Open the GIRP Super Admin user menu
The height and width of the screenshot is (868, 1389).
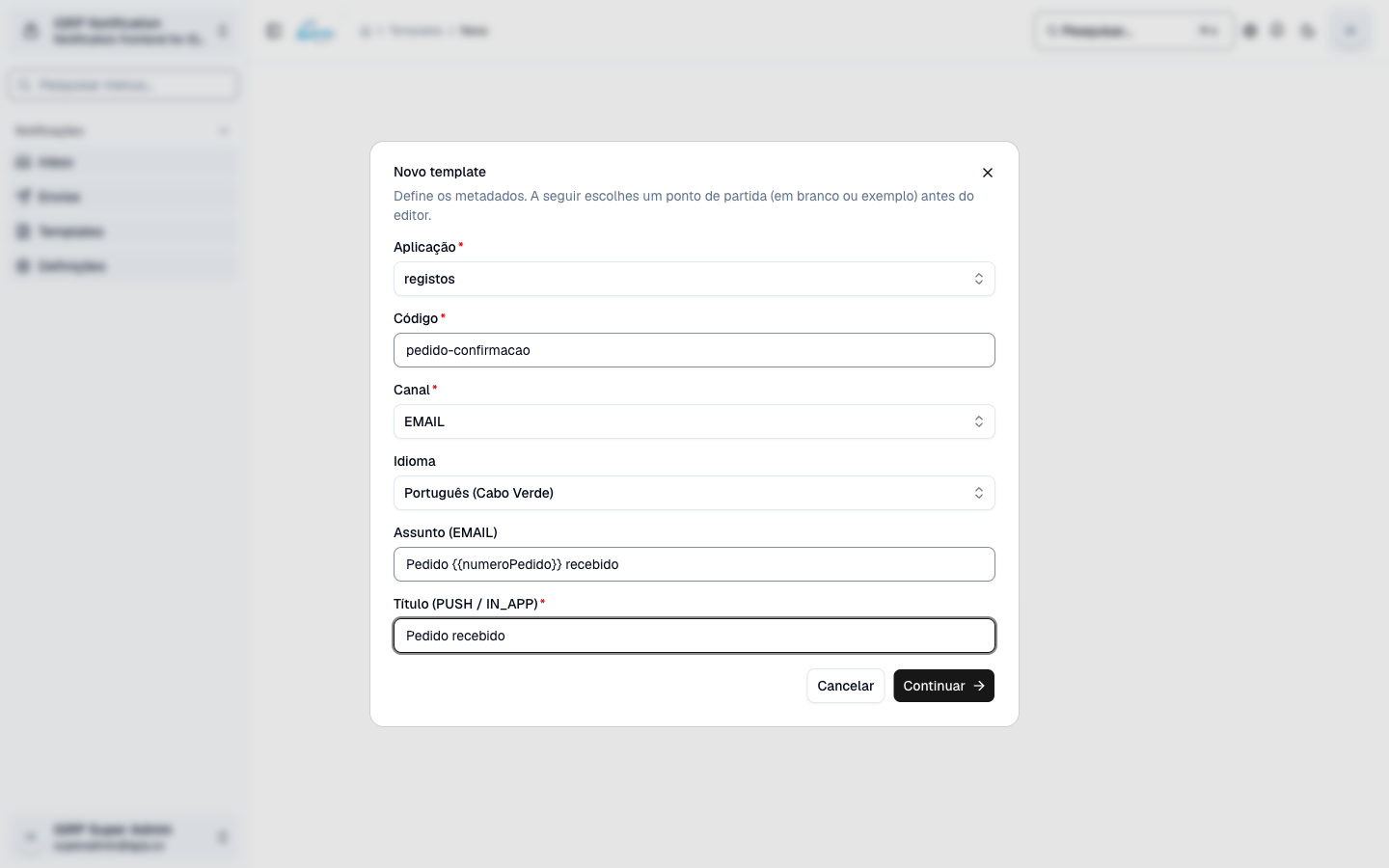pyautogui.click(x=123, y=837)
